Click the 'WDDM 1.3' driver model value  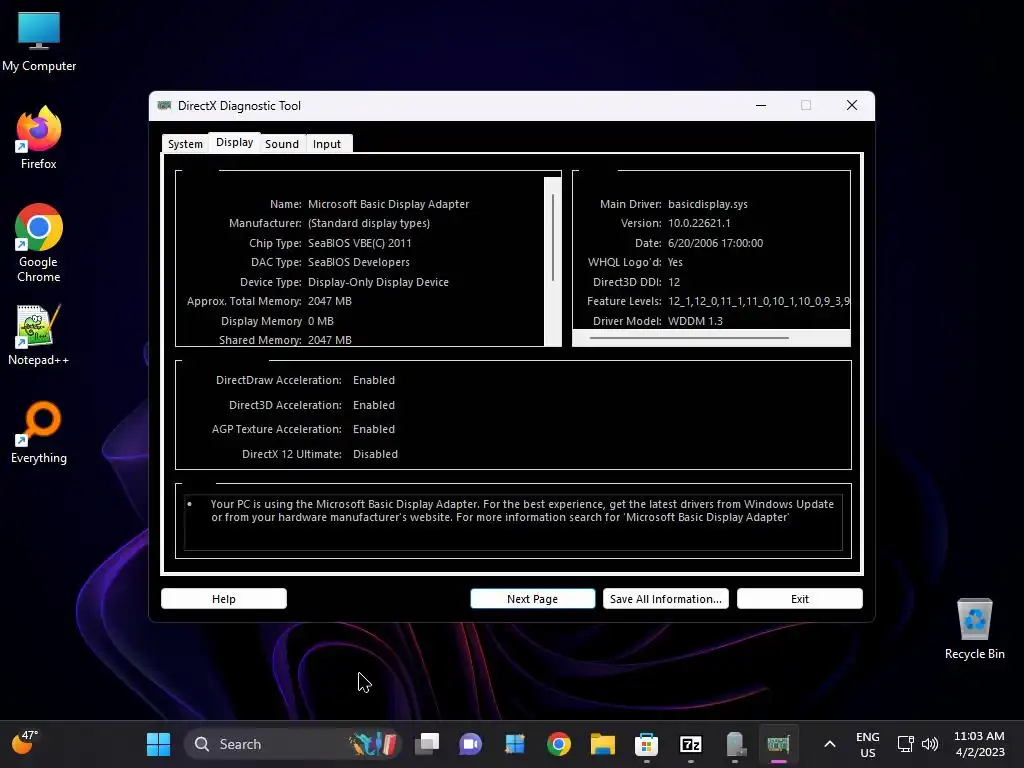coord(696,321)
